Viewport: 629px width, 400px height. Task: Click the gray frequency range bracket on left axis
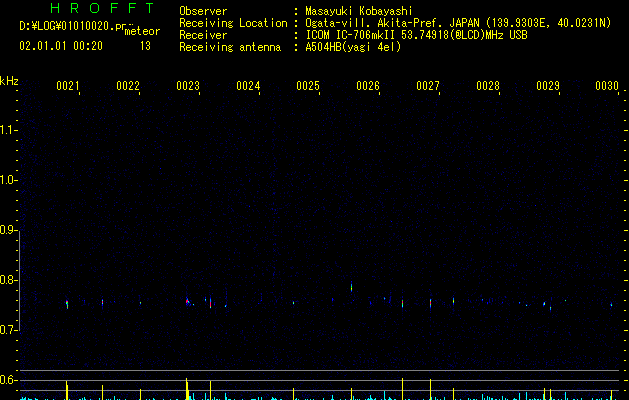pos(19,280)
